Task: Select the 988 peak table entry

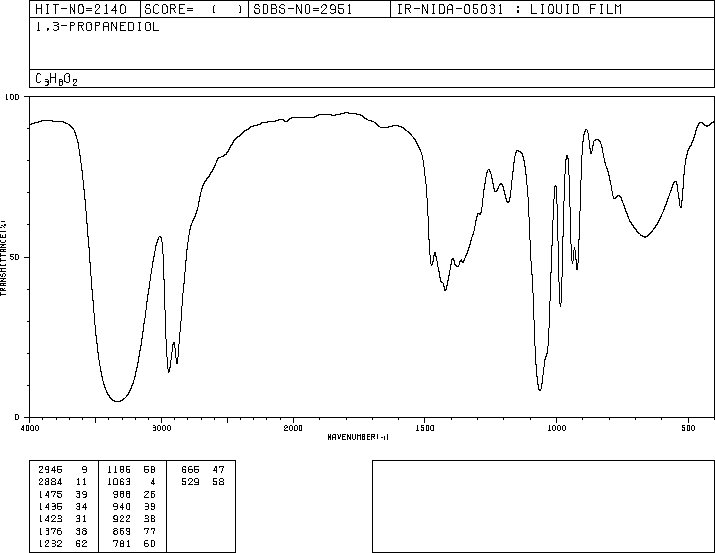Action: click(x=134, y=494)
